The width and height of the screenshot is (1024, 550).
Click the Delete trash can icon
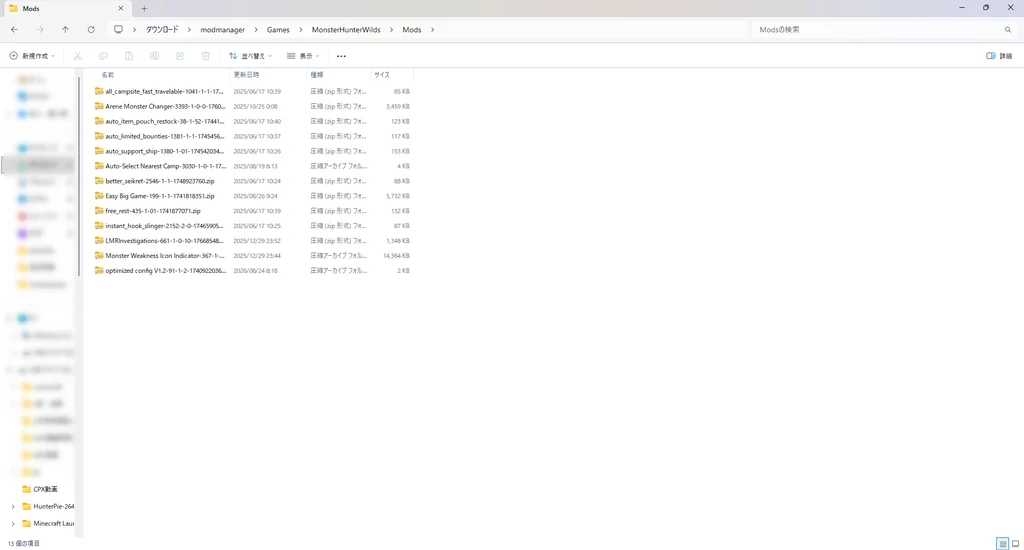(x=206, y=56)
